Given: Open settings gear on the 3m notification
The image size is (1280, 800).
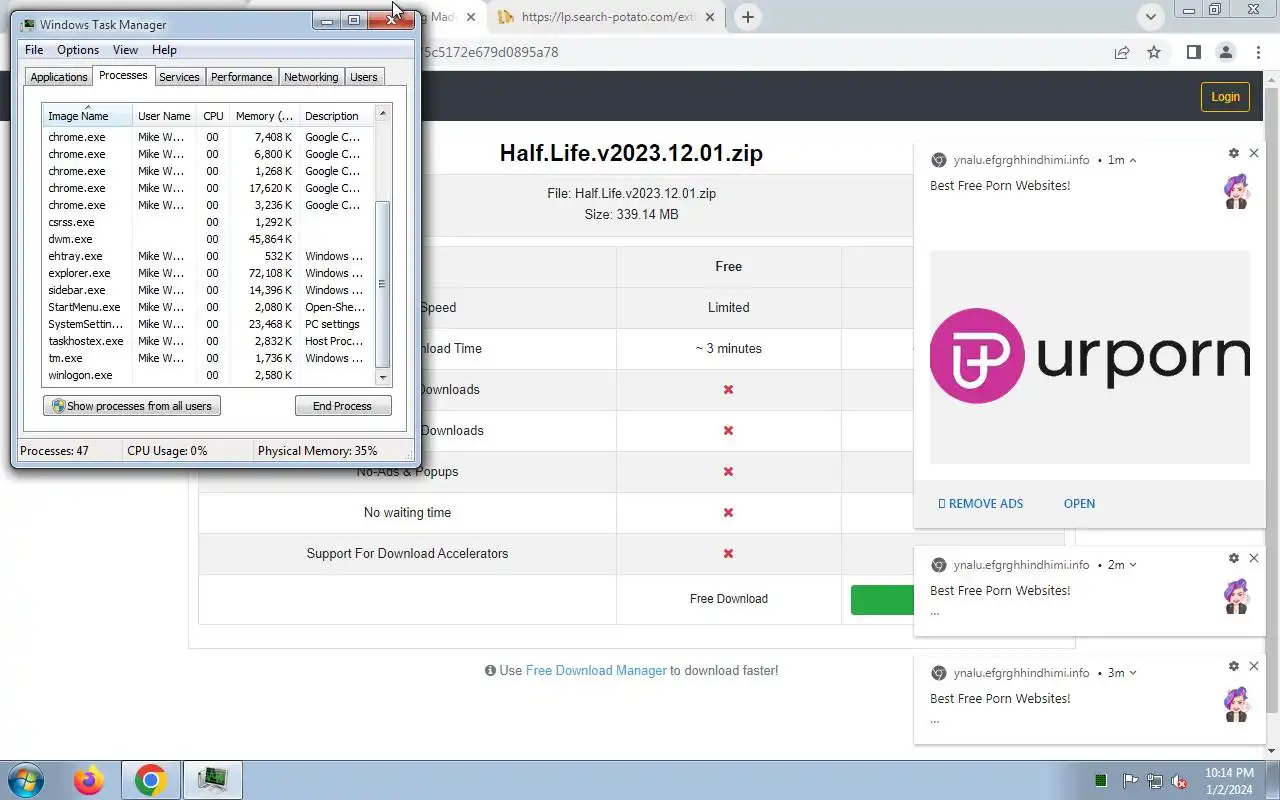Looking at the screenshot, I should tap(1233, 666).
